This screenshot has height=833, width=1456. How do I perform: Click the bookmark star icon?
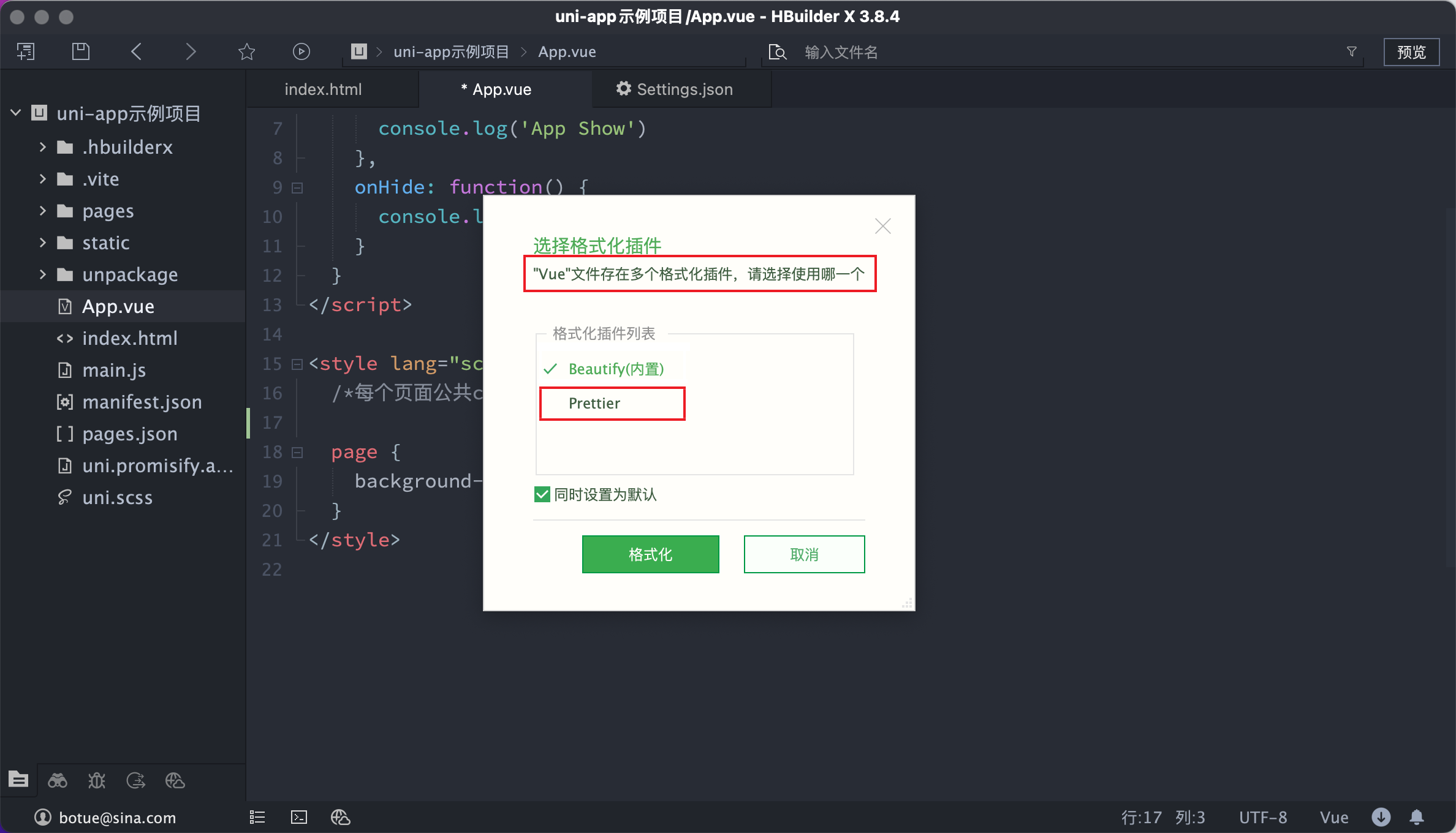(246, 51)
